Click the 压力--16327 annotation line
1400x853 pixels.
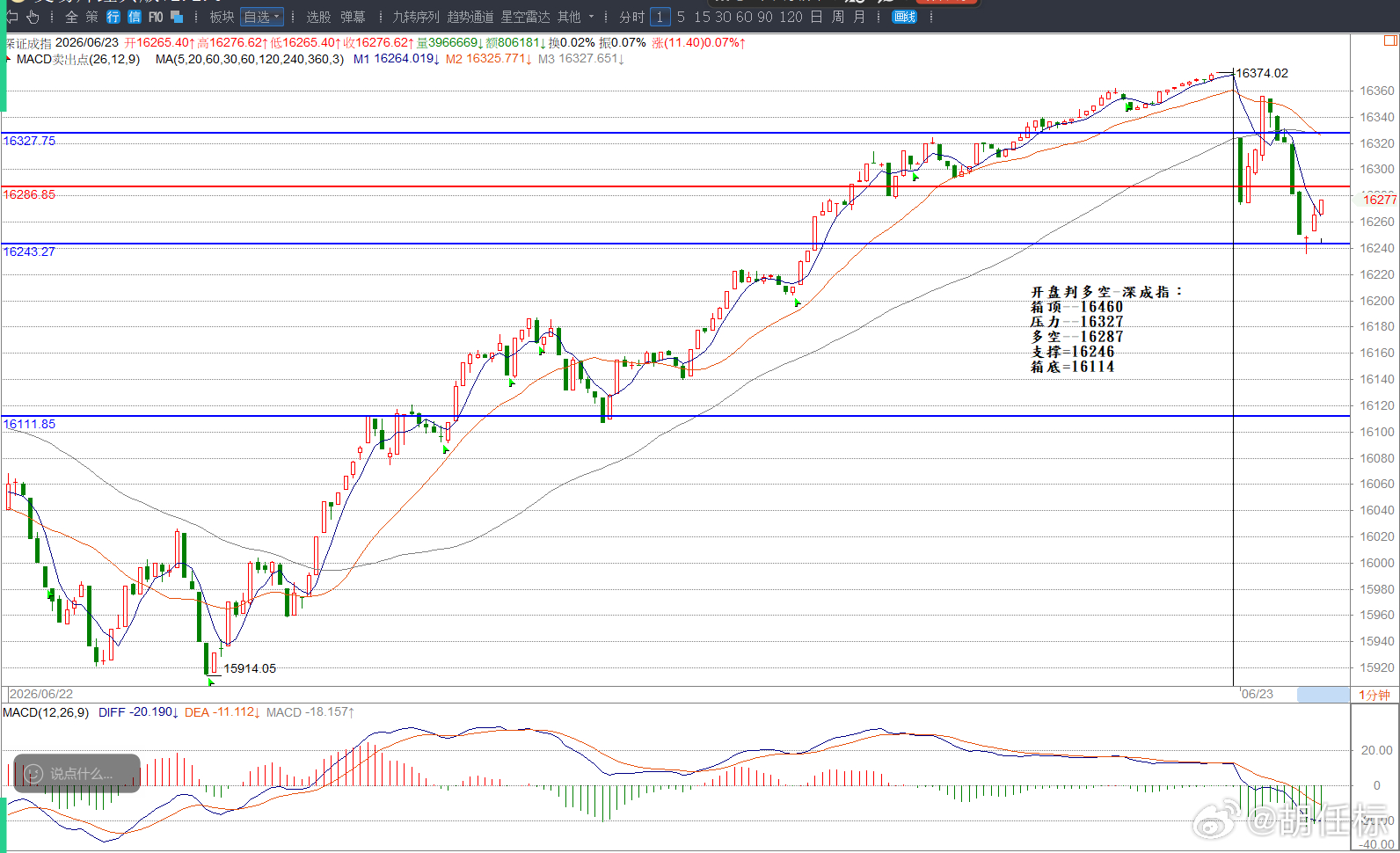coord(1076,322)
